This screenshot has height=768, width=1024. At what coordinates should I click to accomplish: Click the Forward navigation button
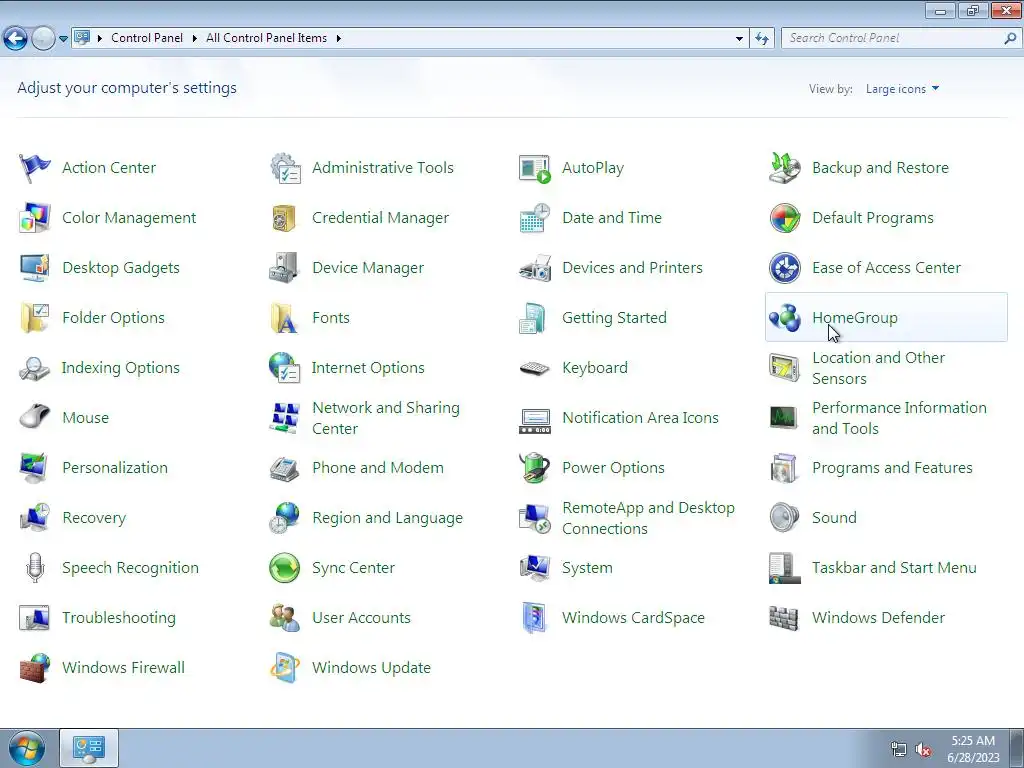tap(43, 39)
